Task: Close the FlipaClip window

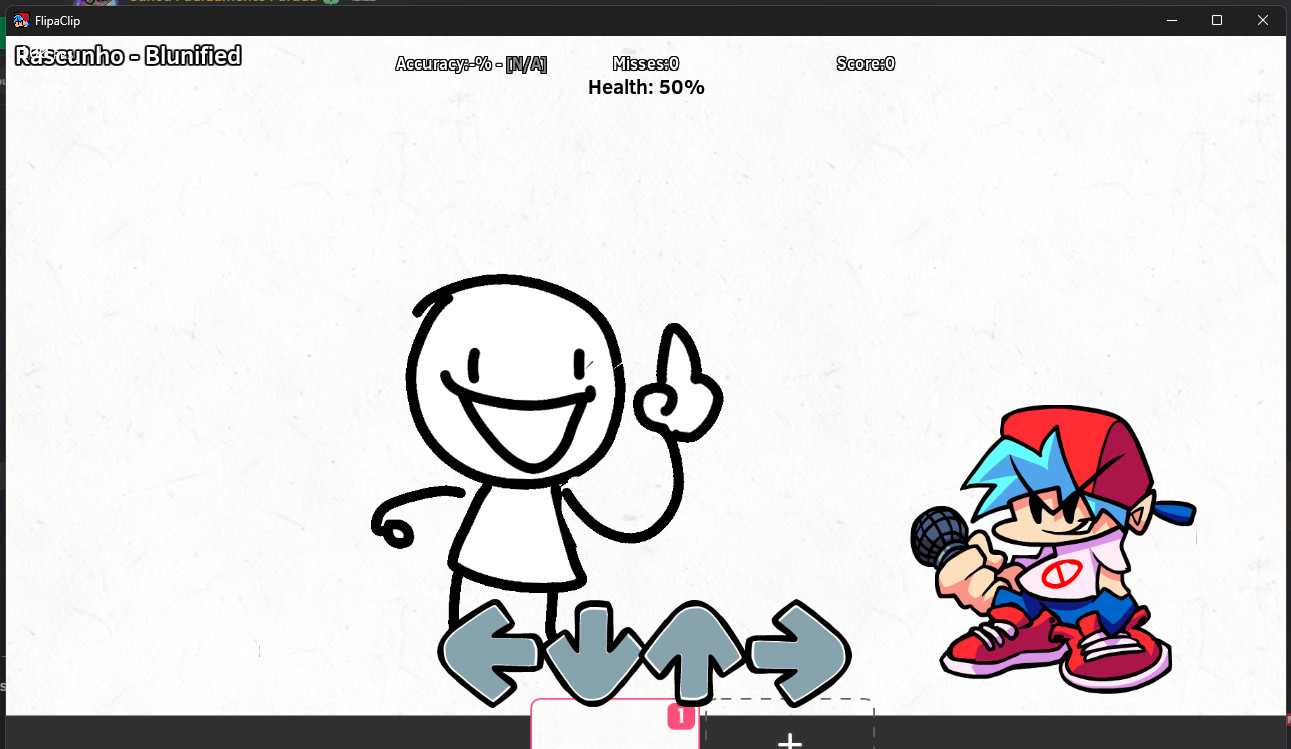Action: [1263, 20]
